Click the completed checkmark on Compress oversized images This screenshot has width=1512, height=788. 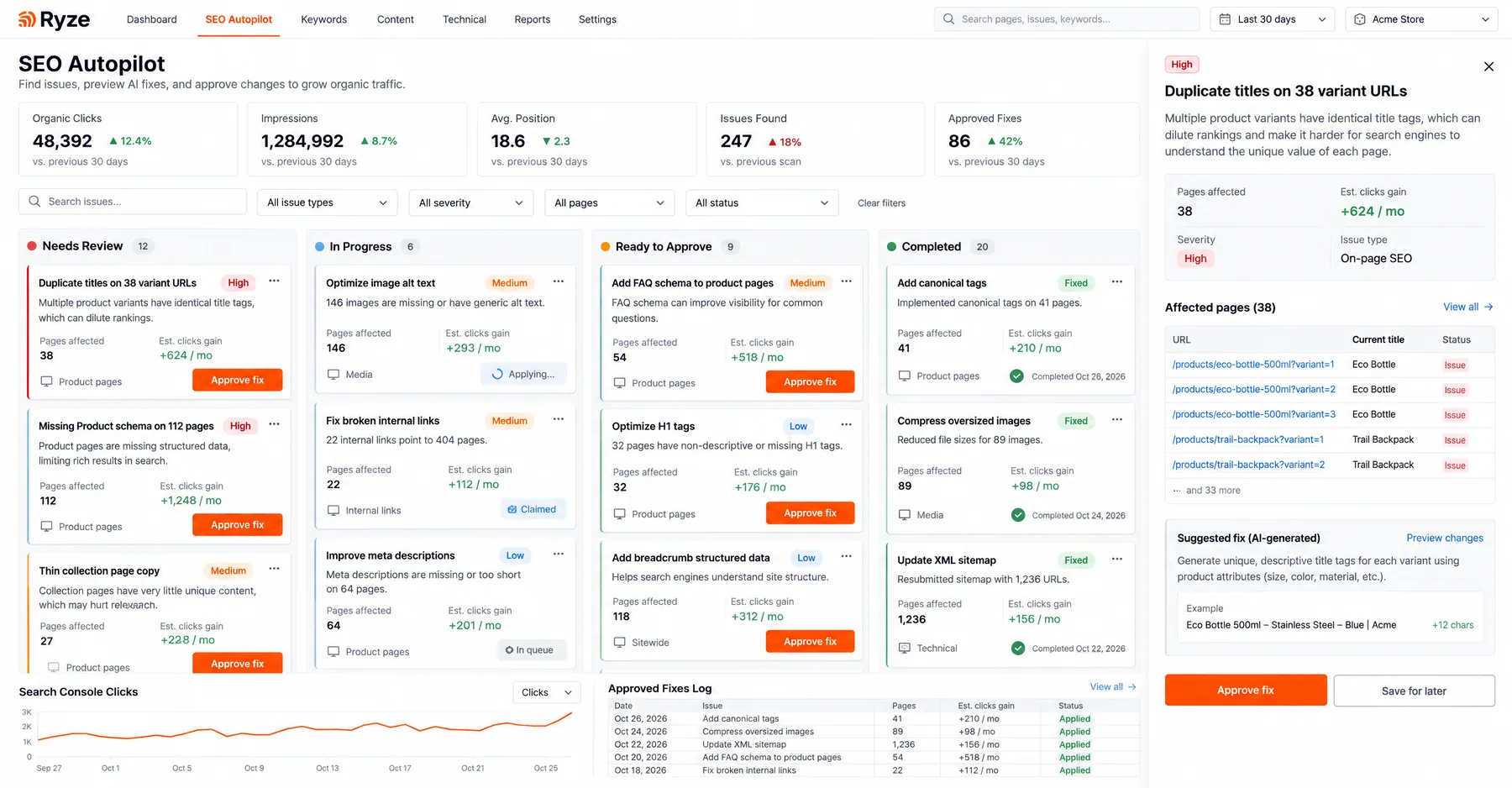tap(1017, 515)
